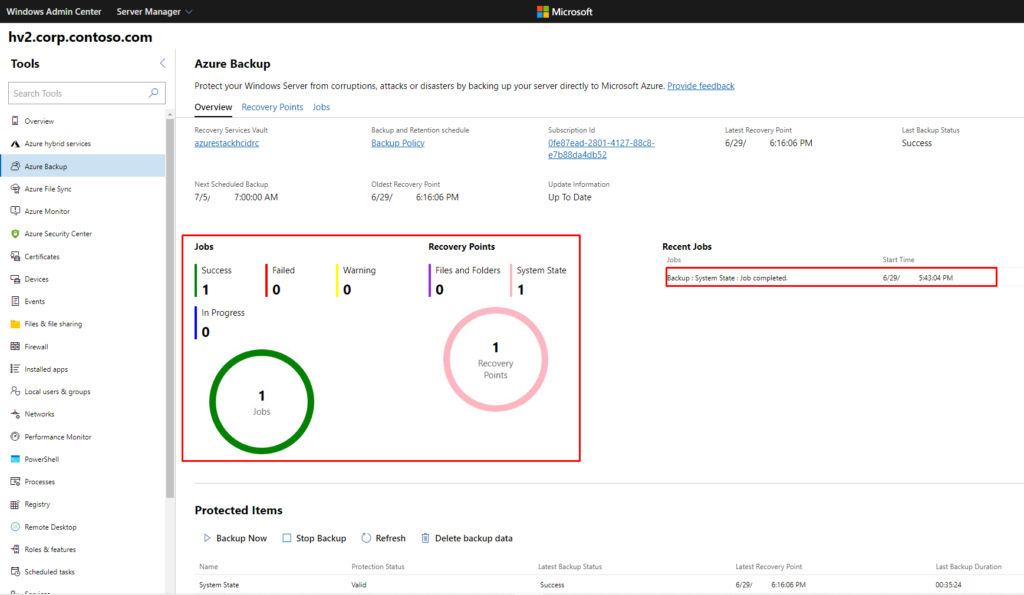Collapse the Tools panel with the chevron
The image size is (1024, 595).
click(163, 63)
